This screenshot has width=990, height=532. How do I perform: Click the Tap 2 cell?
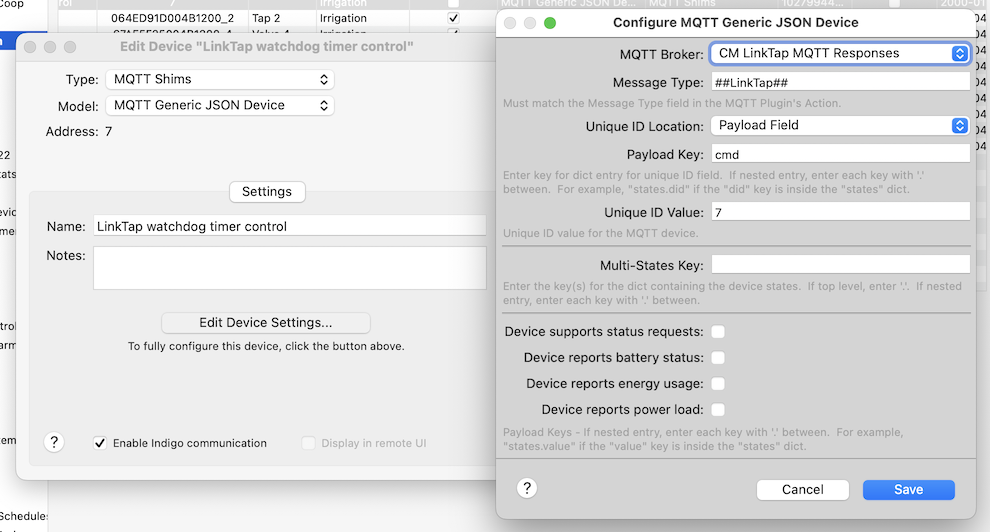point(266,18)
